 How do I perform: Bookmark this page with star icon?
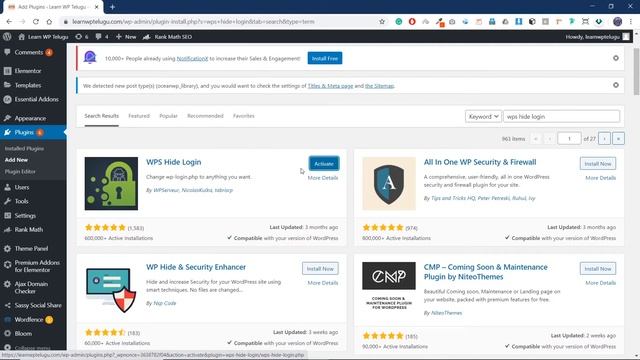pyautogui.click(x=382, y=22)
